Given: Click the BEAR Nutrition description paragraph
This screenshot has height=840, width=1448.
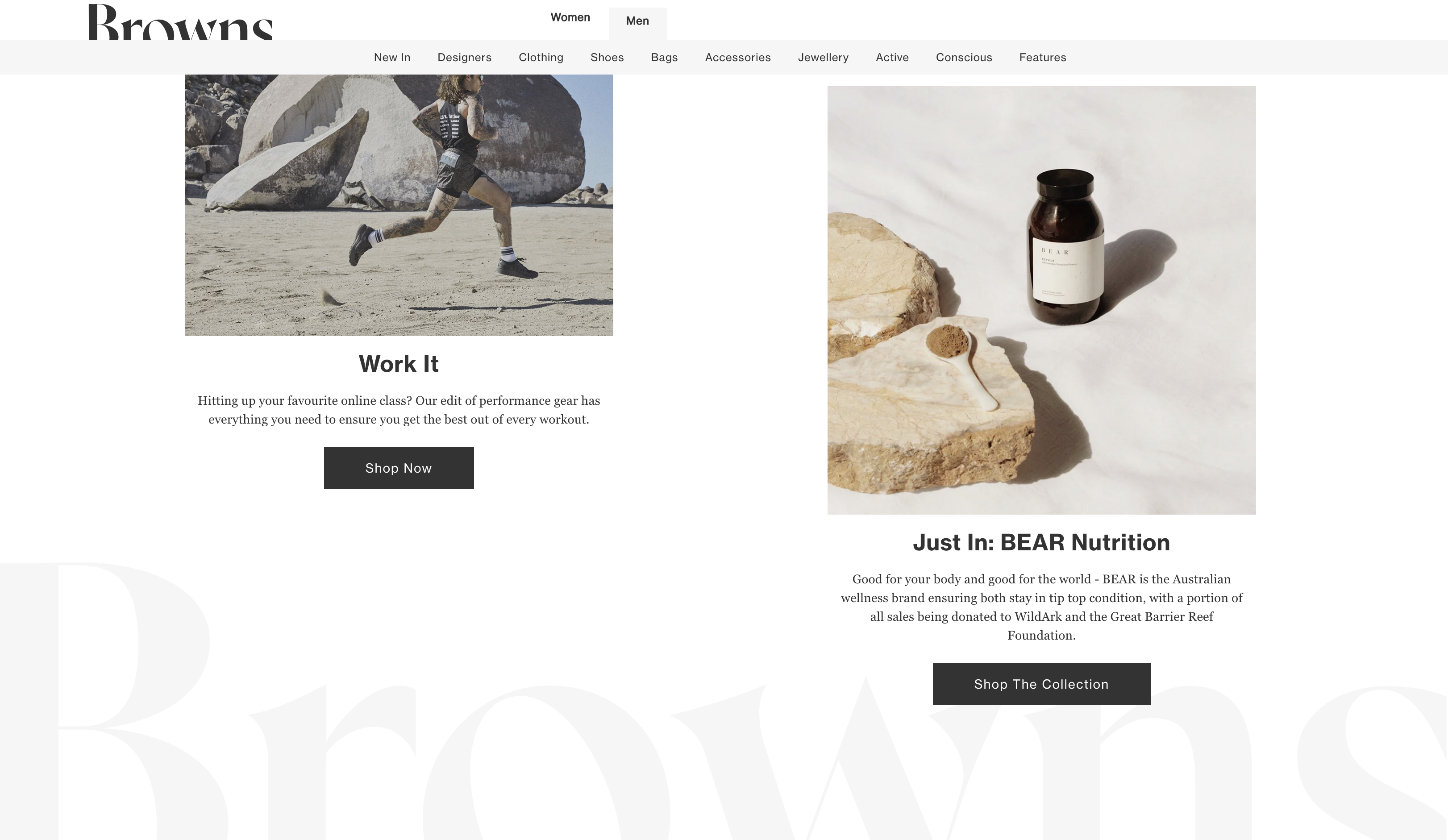Looking at the screenshot, I should pyautogui.click(x=1041, y=607).
